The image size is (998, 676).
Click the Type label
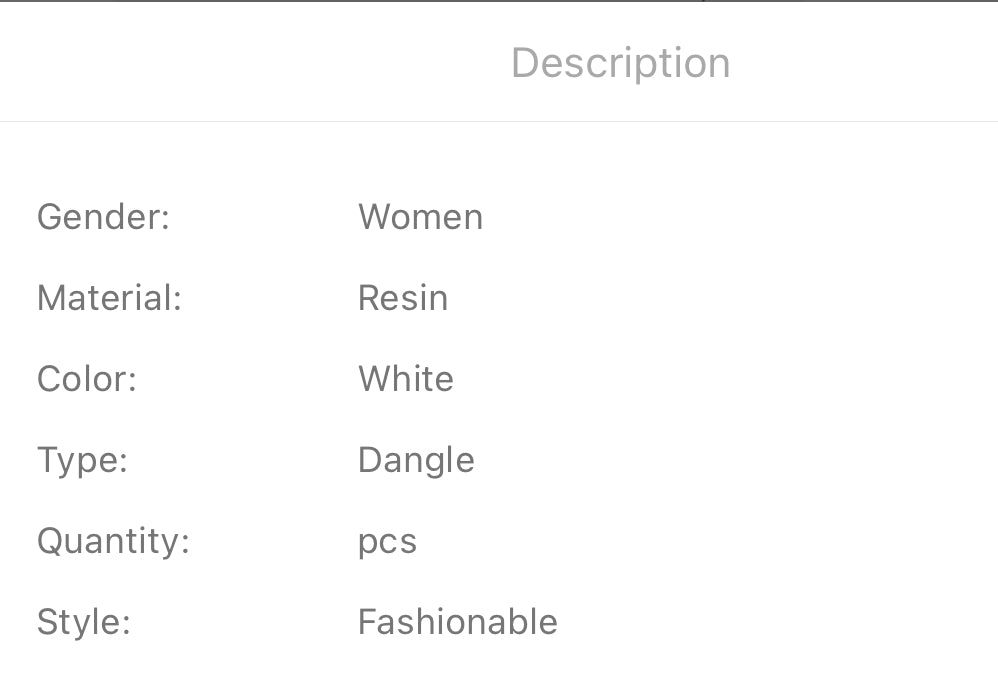82,460
